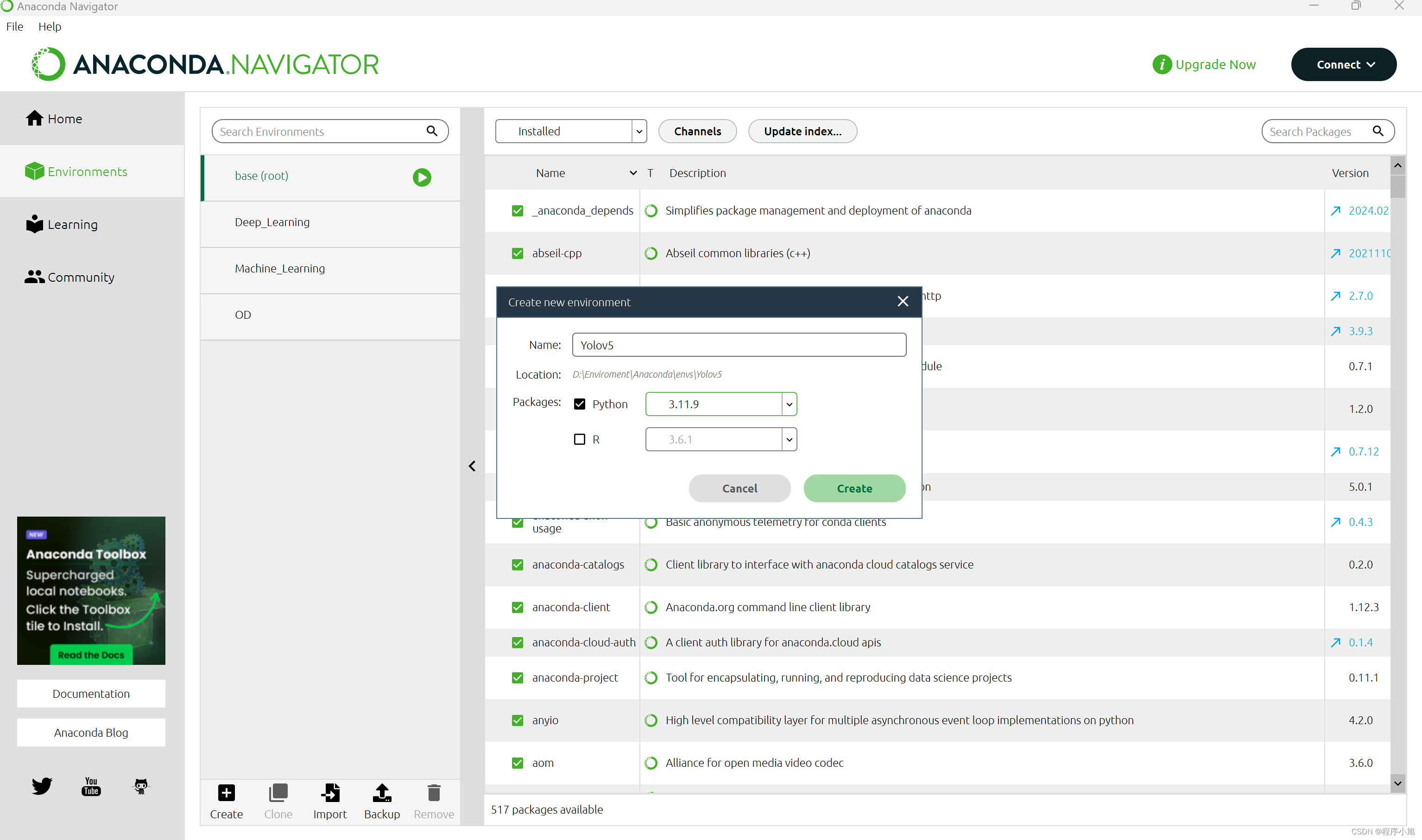The height and width of the screenshot is (840, 1422).
Task: Click type icon for anaconda-client row
Action: pyautogui.click(x=651, y=607)
